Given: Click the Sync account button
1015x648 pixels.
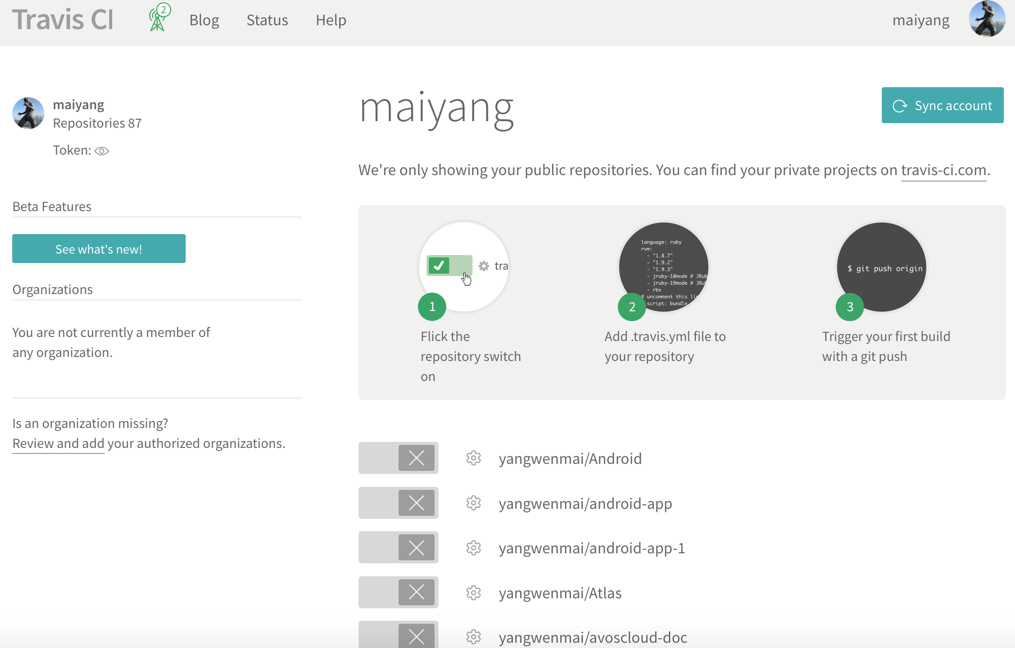Looking at the screenshot, I should (942, 106).
